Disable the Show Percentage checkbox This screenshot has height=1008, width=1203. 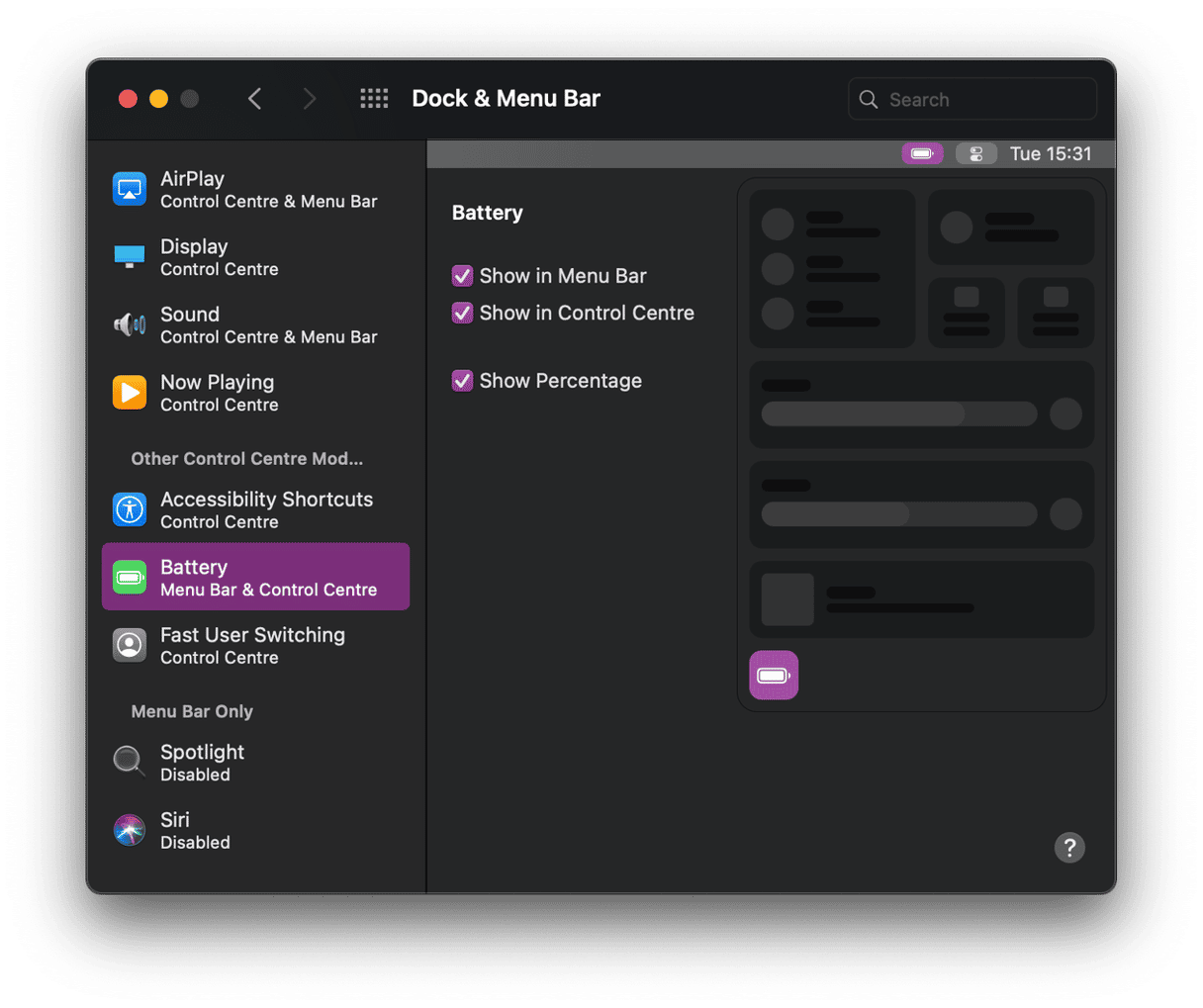coord(462,381)
